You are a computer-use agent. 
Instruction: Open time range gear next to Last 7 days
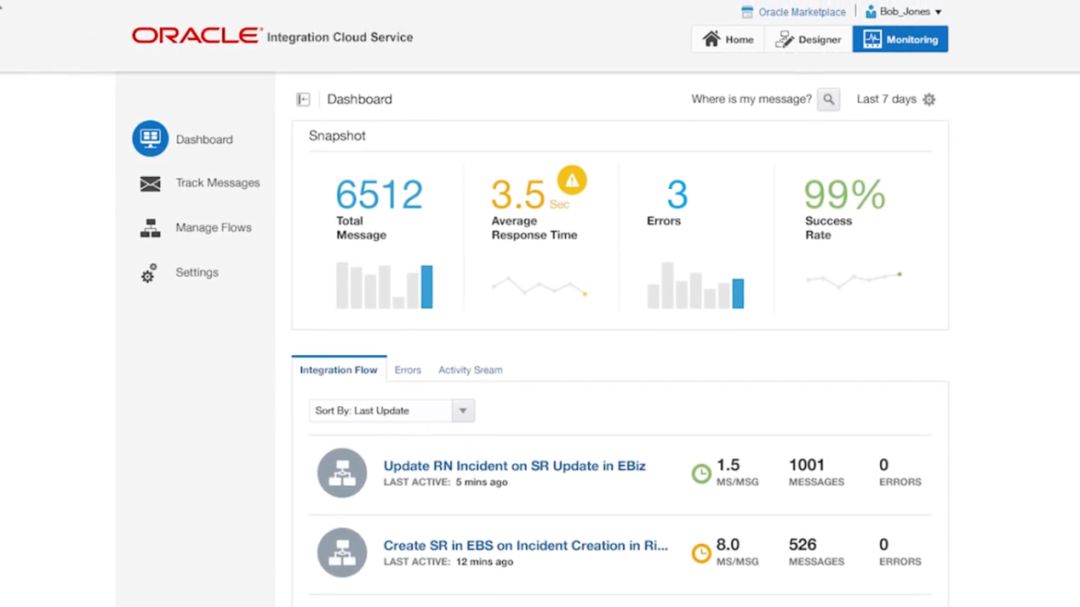pyautogui.click(x=929, y=100)
